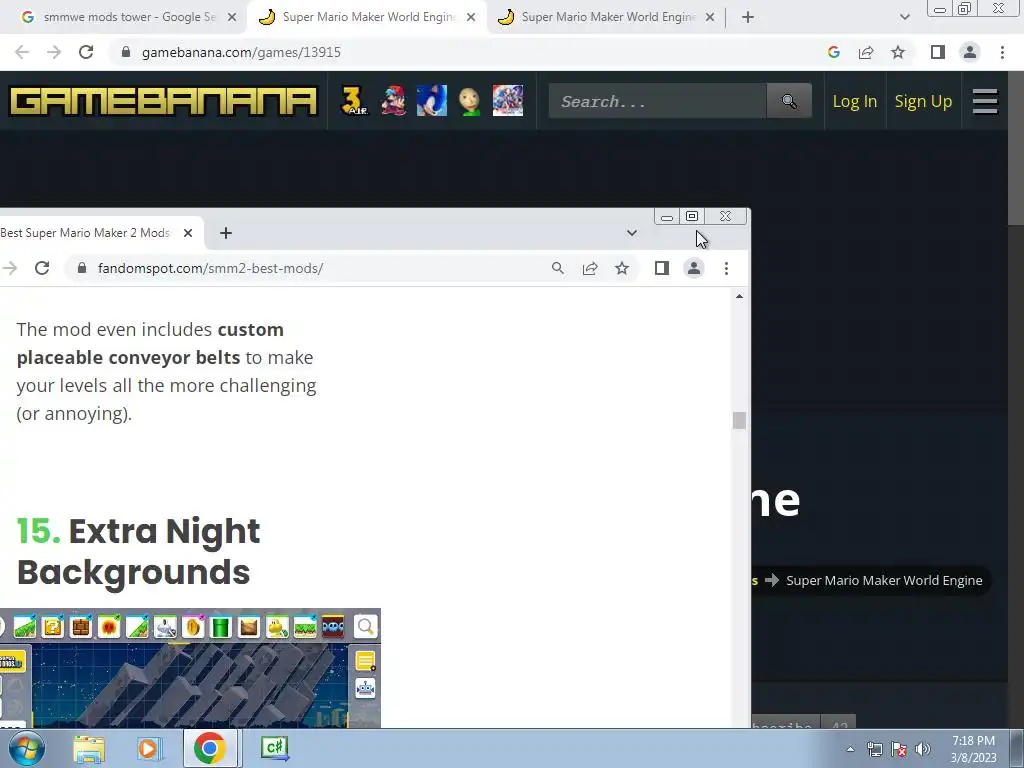Screen dimensions: 1024x768
Task: Click the zoom magnifier in the FandomSpot address bar
Action: pos(558,268)
